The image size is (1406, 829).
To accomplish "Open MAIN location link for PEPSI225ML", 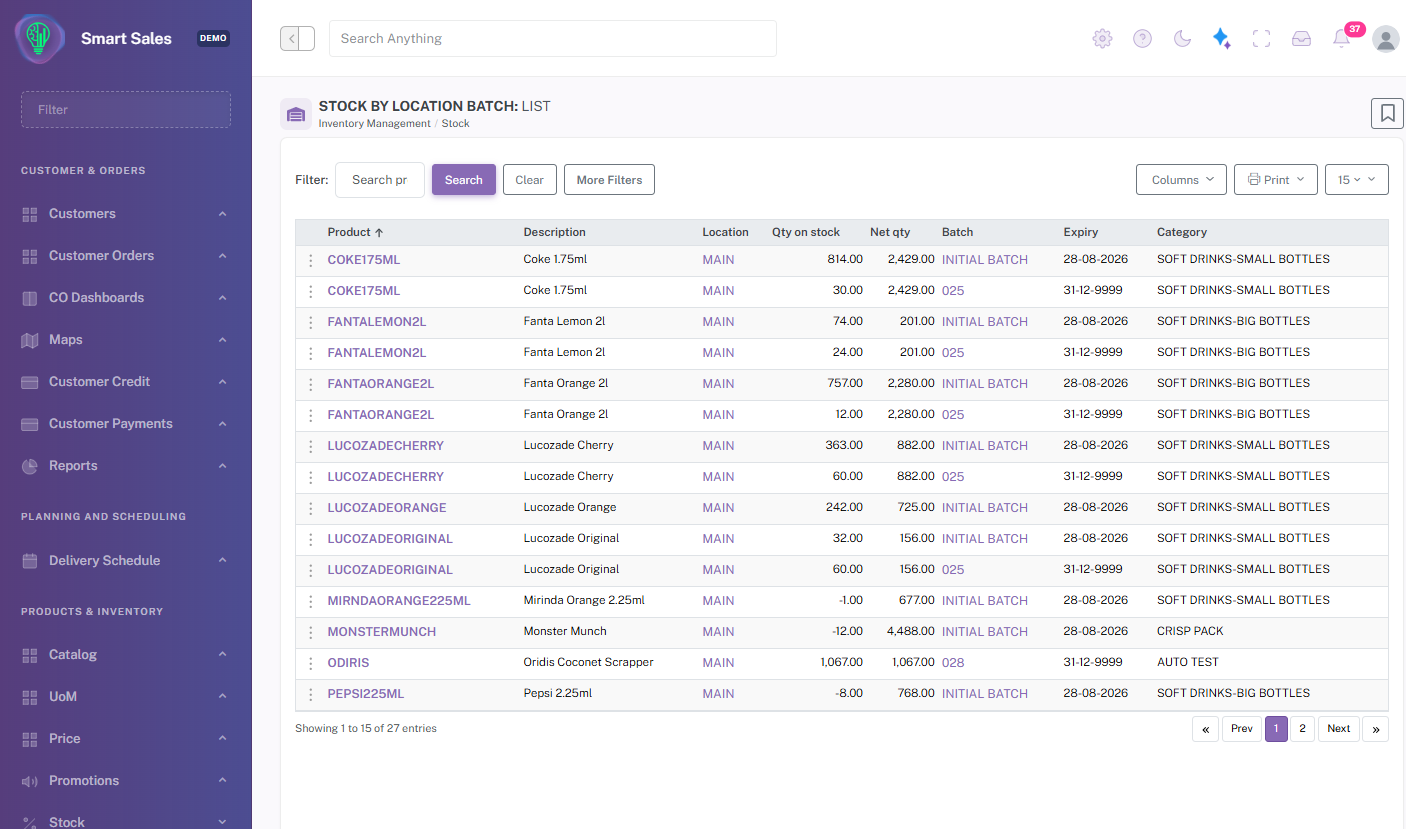I will (x=718, y=694).
